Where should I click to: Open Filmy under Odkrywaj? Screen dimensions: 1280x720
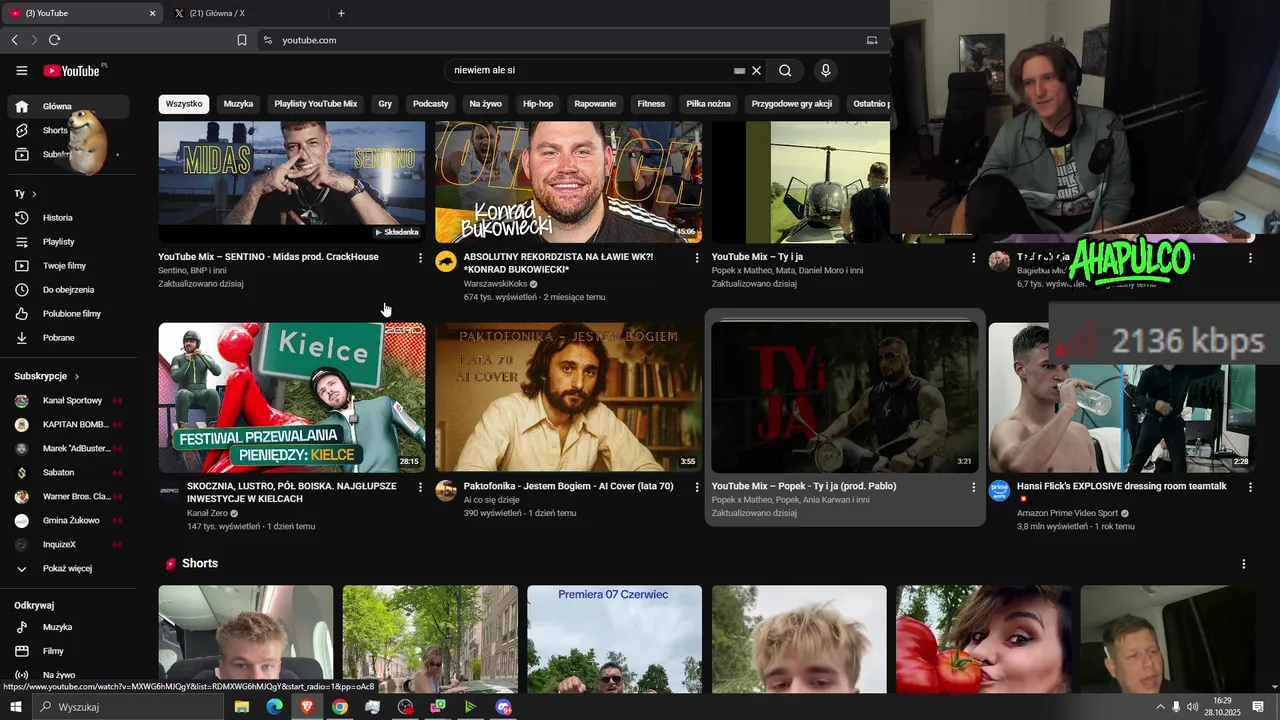[69, 651]
